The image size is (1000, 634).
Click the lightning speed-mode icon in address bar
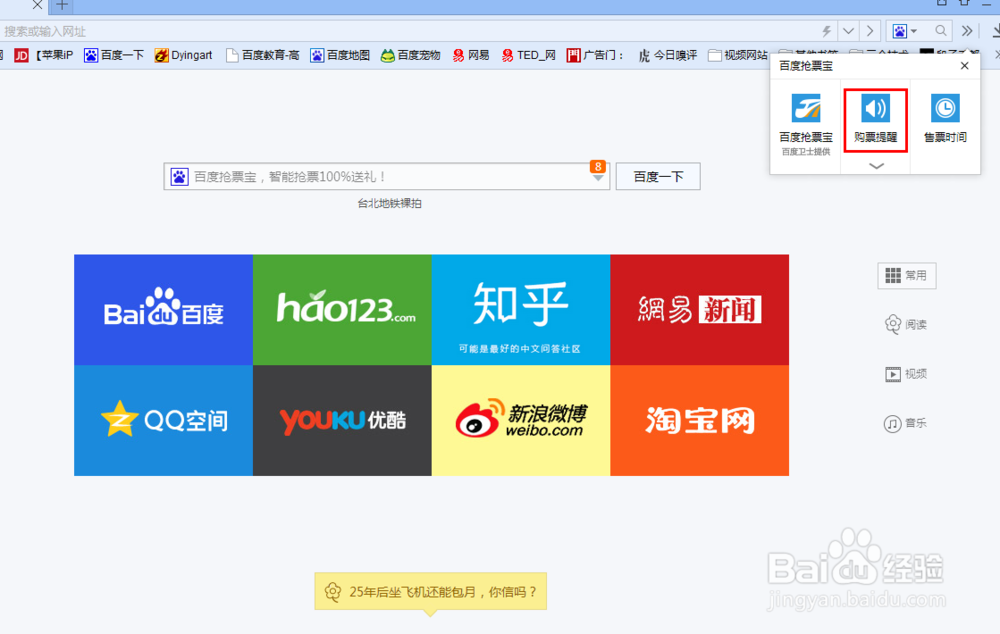click(x=827, y=31)
